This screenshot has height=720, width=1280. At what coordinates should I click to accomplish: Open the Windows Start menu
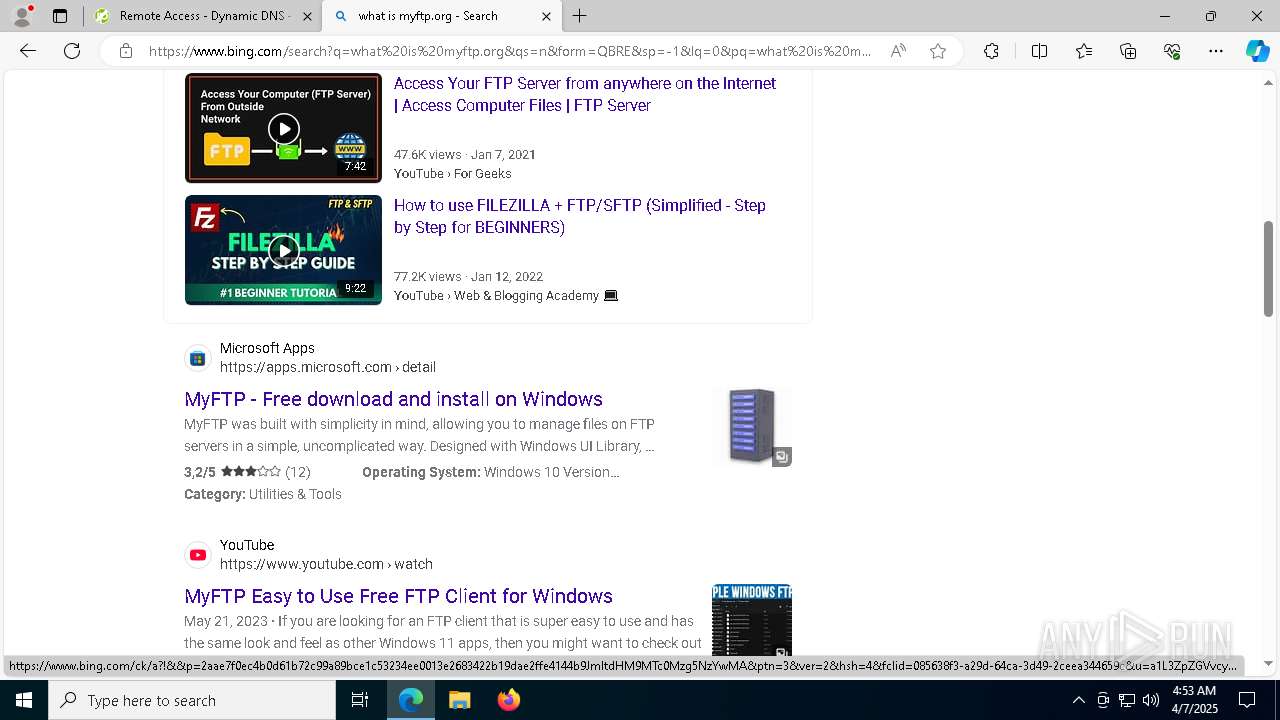pos(24,700)
